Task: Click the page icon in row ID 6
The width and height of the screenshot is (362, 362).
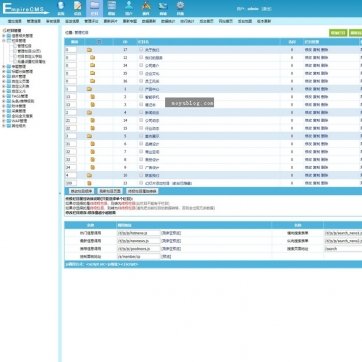Action: coord(93,144)
